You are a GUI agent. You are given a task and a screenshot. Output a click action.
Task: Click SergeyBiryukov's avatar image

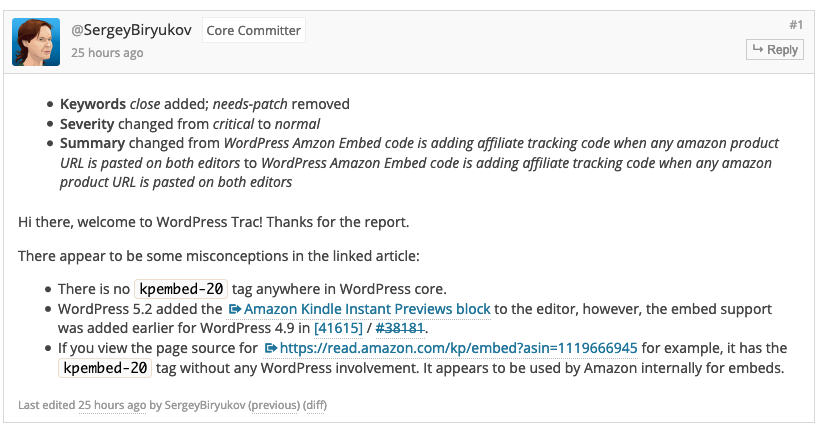pyautogui.click(x=36, y=41)
